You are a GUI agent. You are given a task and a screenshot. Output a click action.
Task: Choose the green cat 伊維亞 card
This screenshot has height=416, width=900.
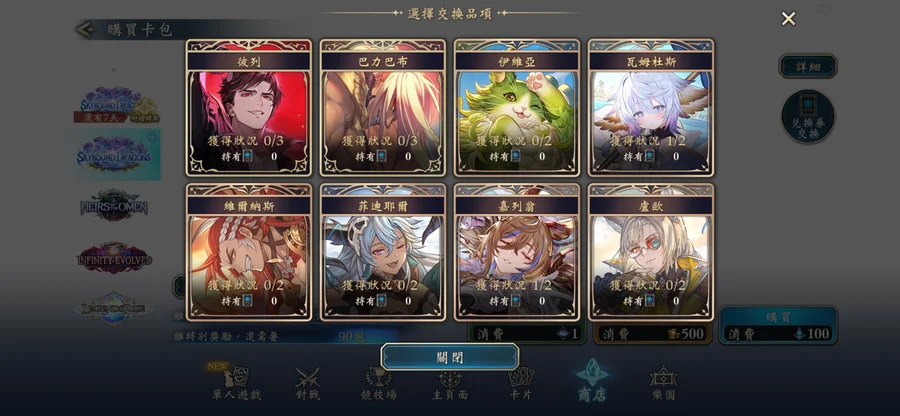(x=517, y=108)
